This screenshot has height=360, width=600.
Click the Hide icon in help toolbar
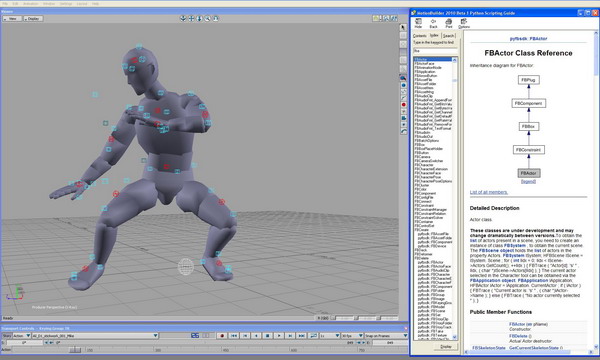click(x=418, y=23)
